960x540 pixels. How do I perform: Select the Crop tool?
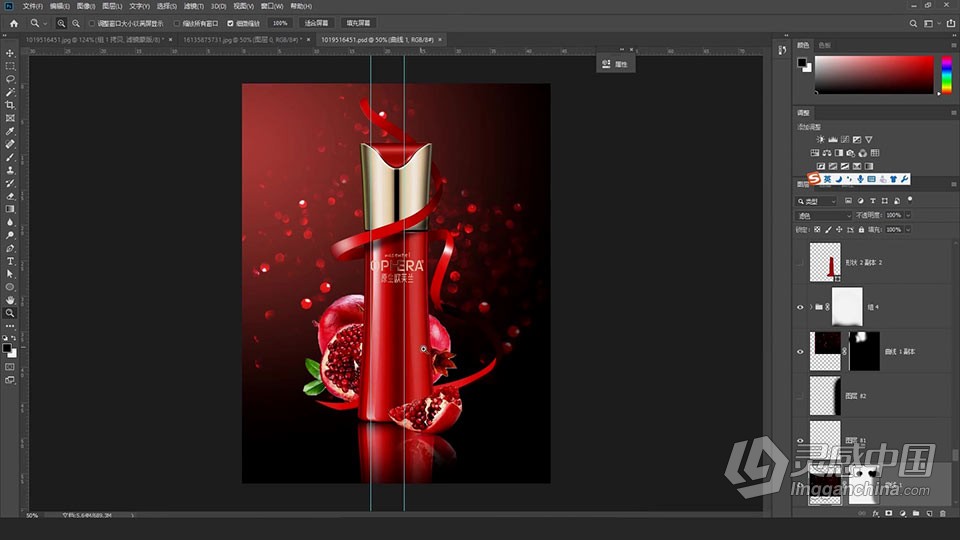point(10,105)
